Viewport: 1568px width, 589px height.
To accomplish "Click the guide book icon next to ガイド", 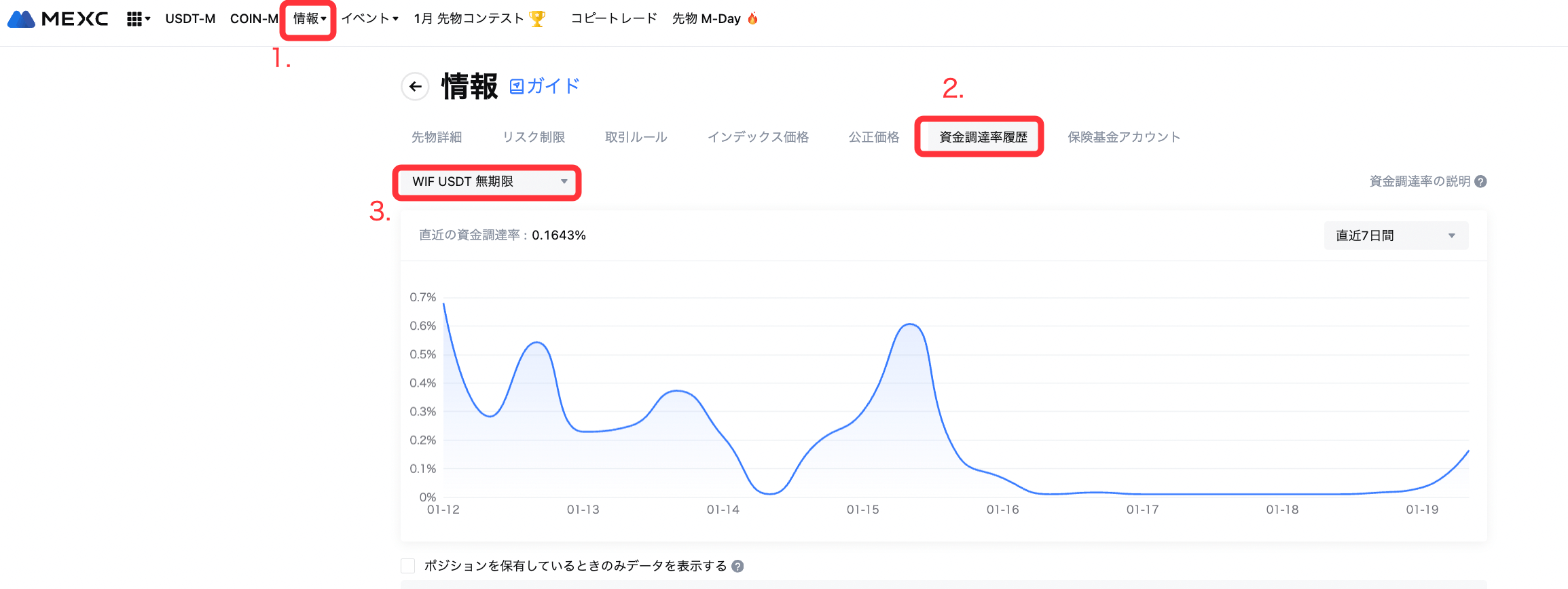I will click(x=517, y=86).
